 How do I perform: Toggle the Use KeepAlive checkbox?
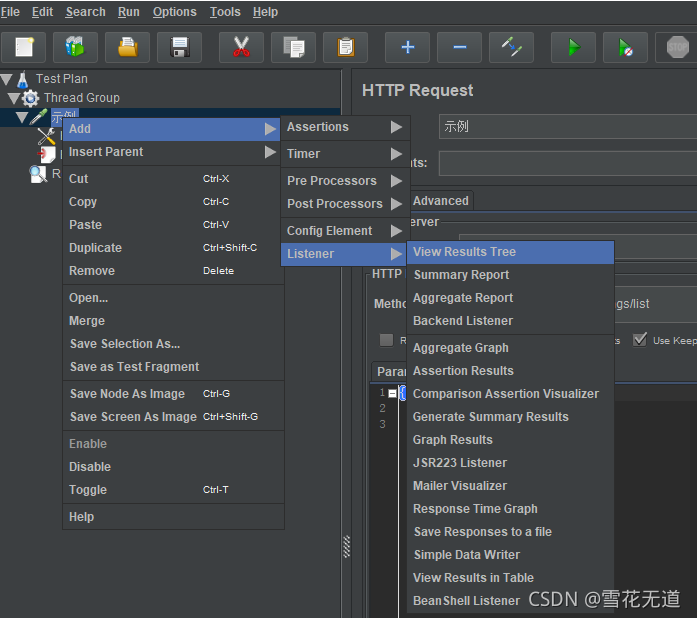click(640, 340)
